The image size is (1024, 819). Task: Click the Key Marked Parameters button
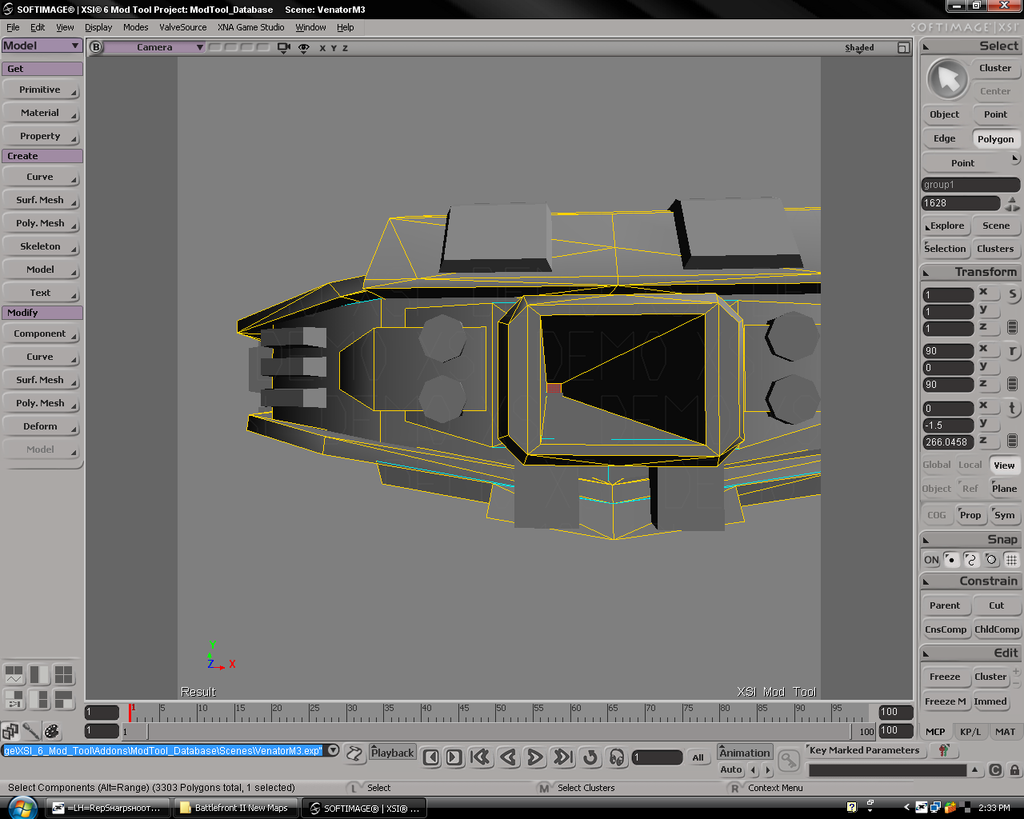(864, 750)
